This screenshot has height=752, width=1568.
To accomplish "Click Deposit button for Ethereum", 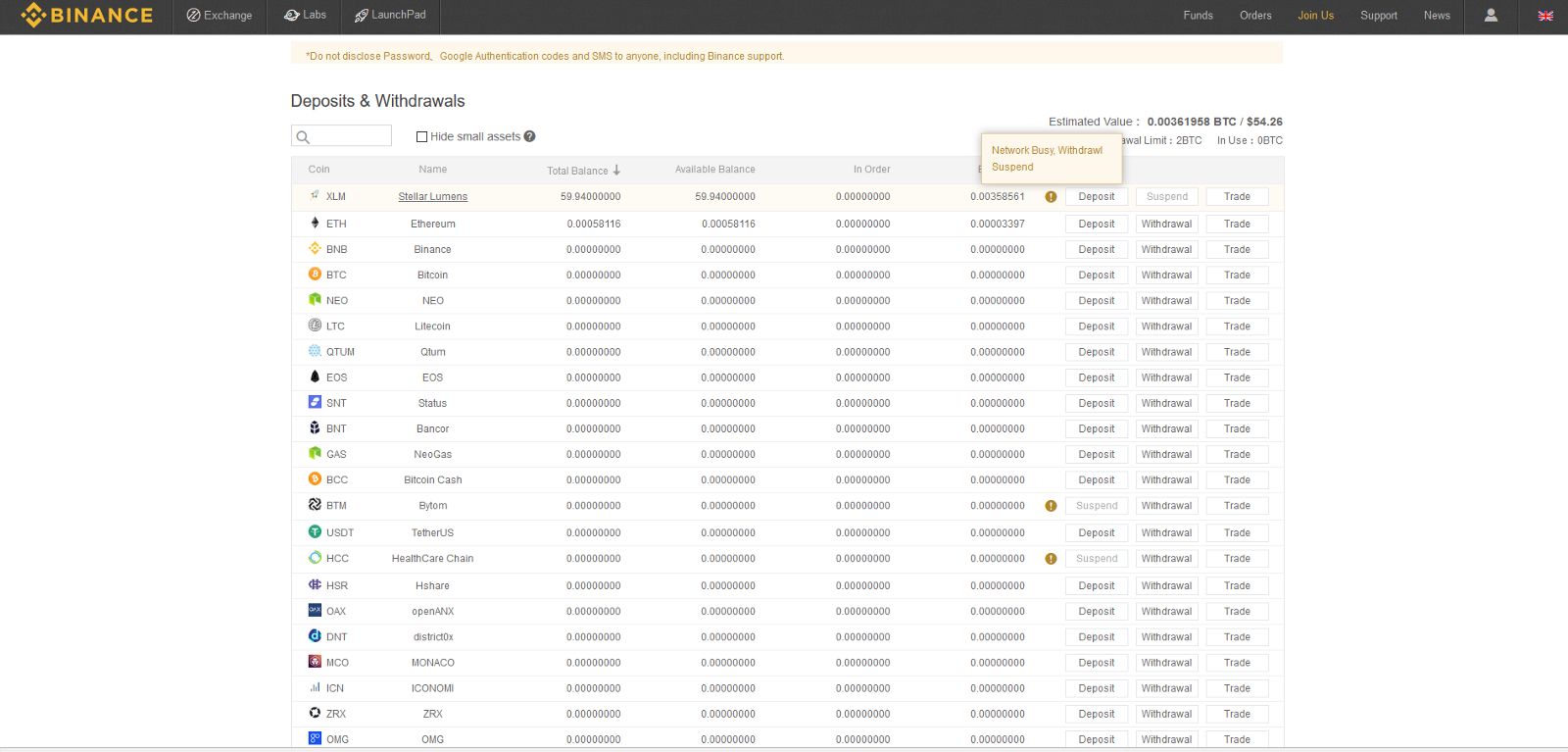I will (x=1096, y=225).
